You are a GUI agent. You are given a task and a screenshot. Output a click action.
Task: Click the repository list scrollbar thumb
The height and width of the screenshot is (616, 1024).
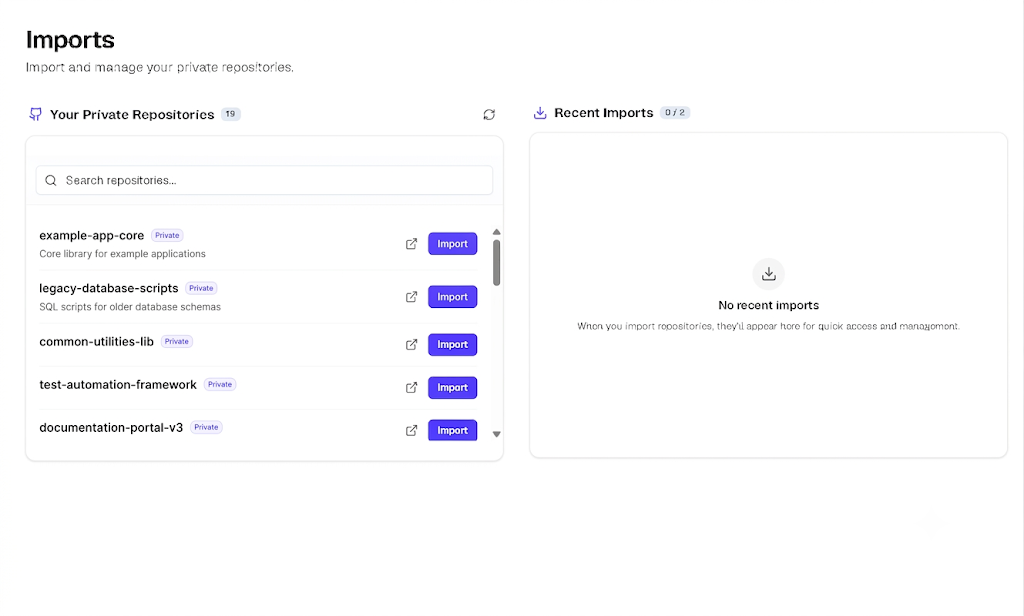(496, 263)
